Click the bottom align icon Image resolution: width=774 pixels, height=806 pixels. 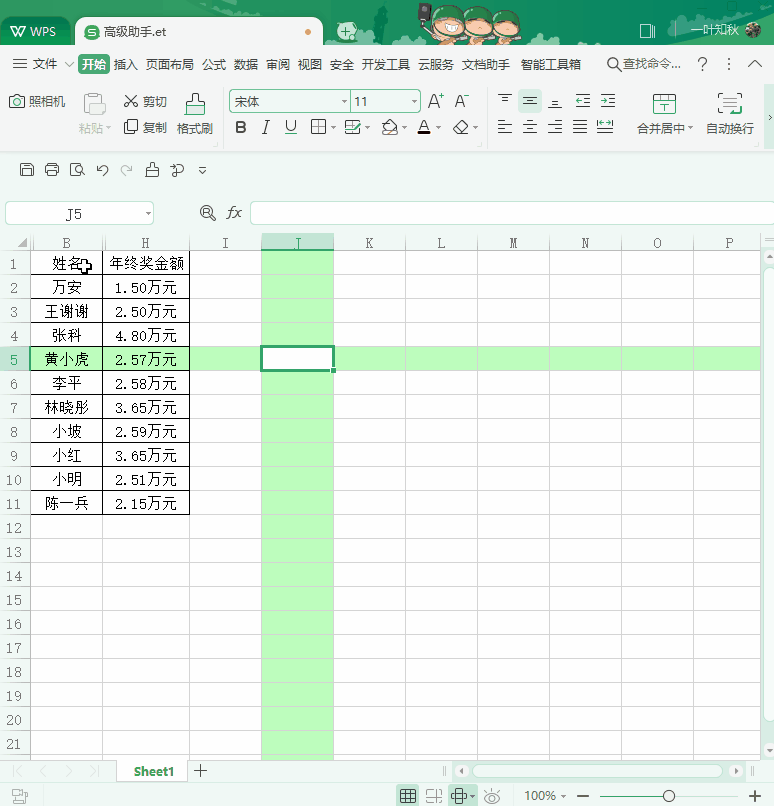click(555, 102)
